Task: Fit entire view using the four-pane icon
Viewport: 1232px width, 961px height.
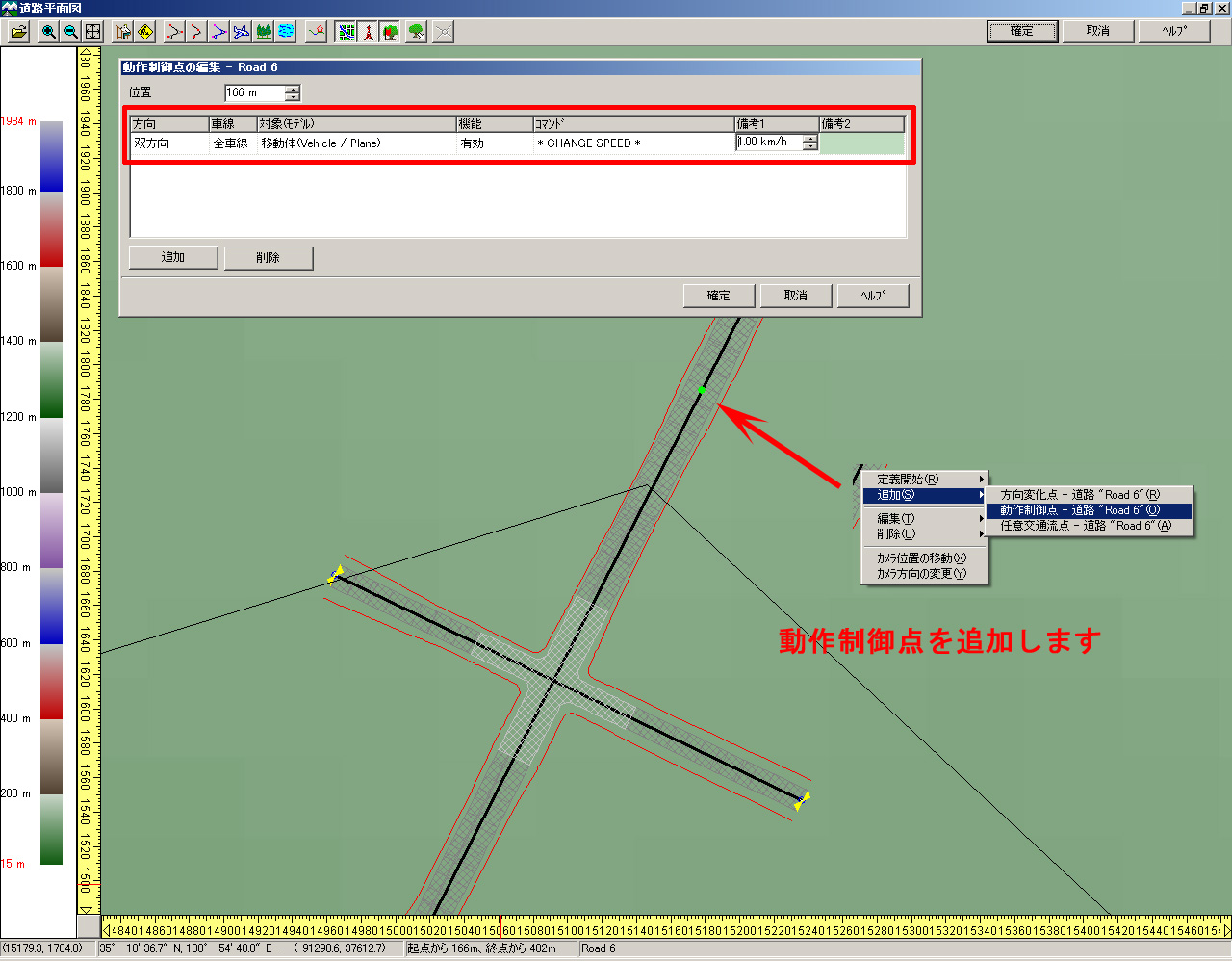Action: pyautogui.click(x=92, y=32)
